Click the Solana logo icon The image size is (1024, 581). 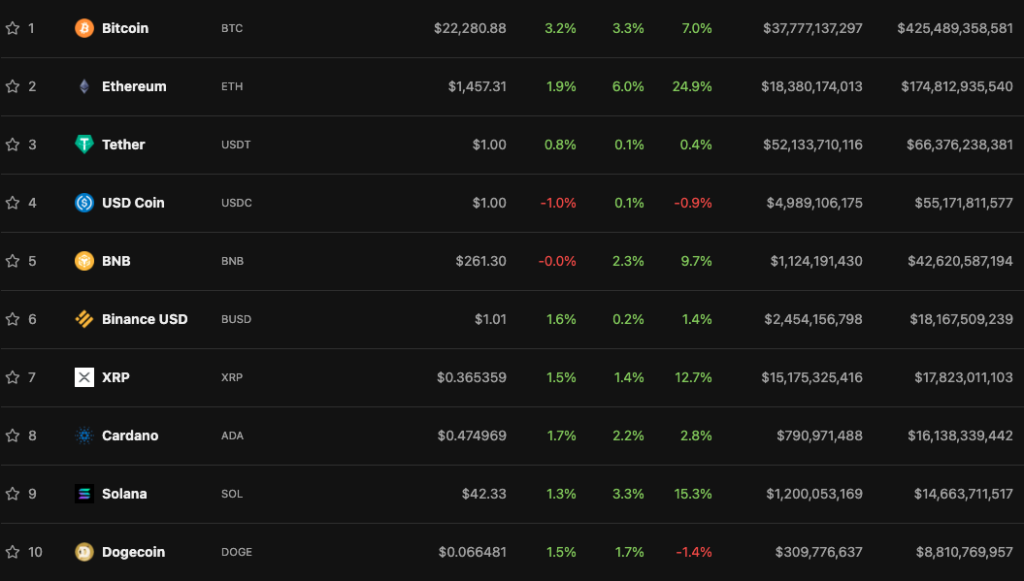pos(85,493)
